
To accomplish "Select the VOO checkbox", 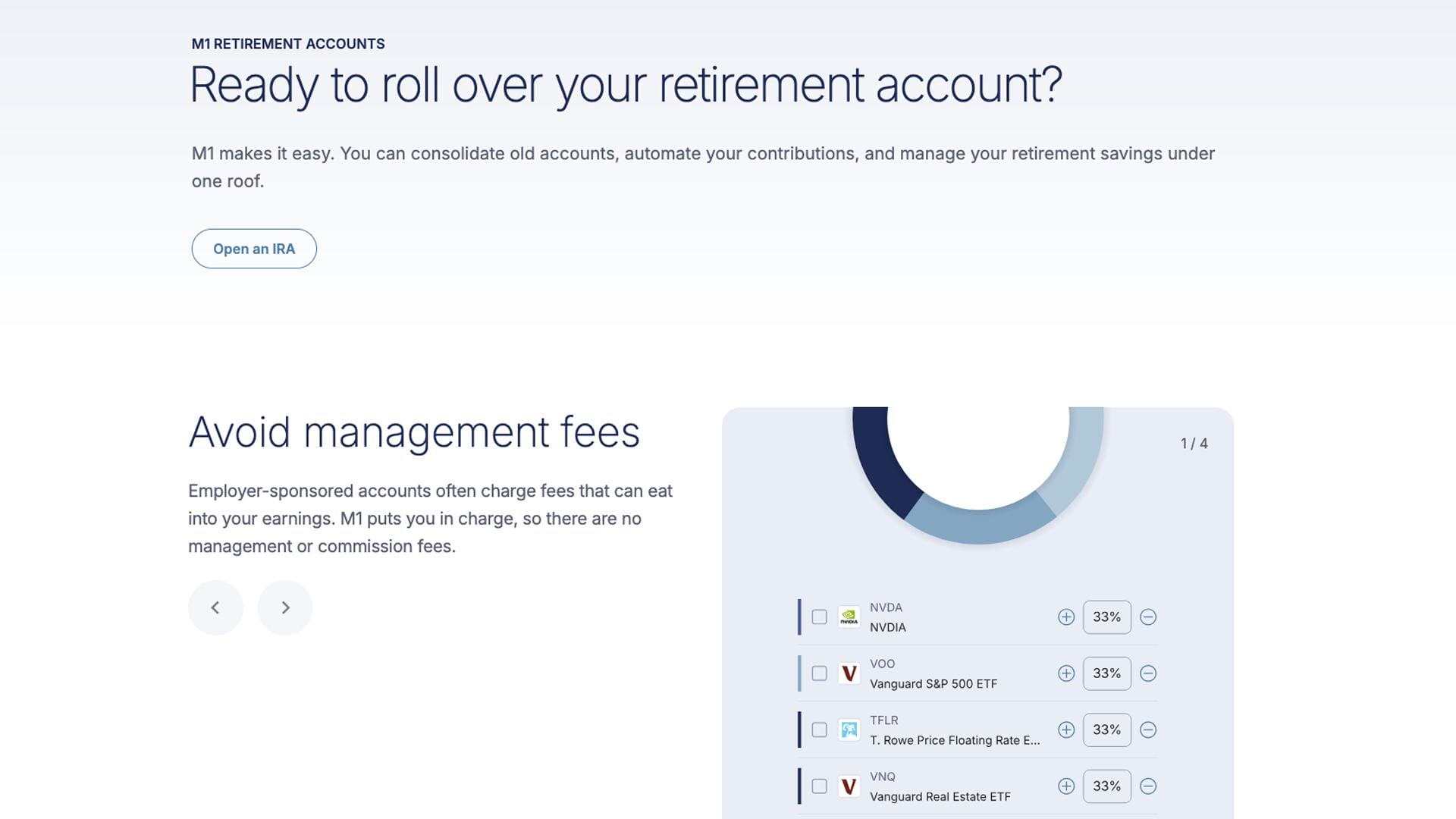I will pos(819,673).
